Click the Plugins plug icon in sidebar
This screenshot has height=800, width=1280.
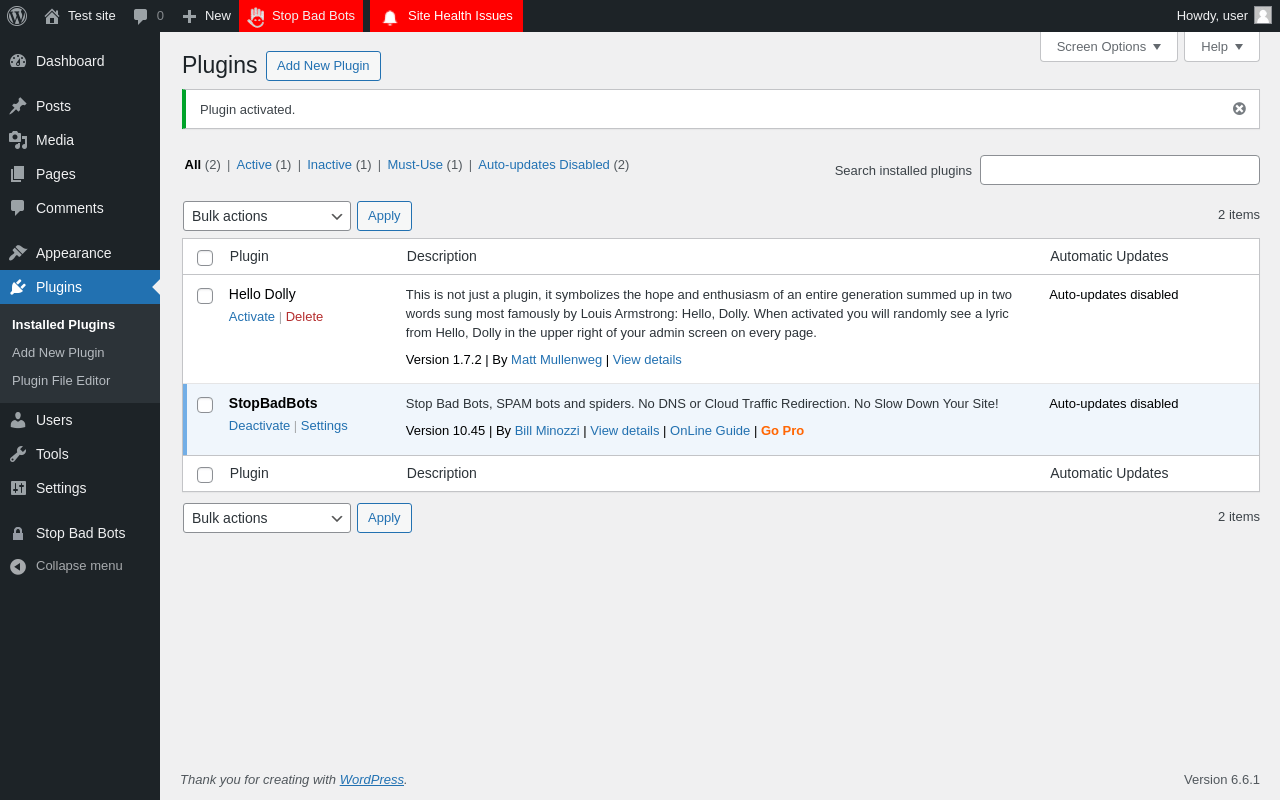(18, 287)
